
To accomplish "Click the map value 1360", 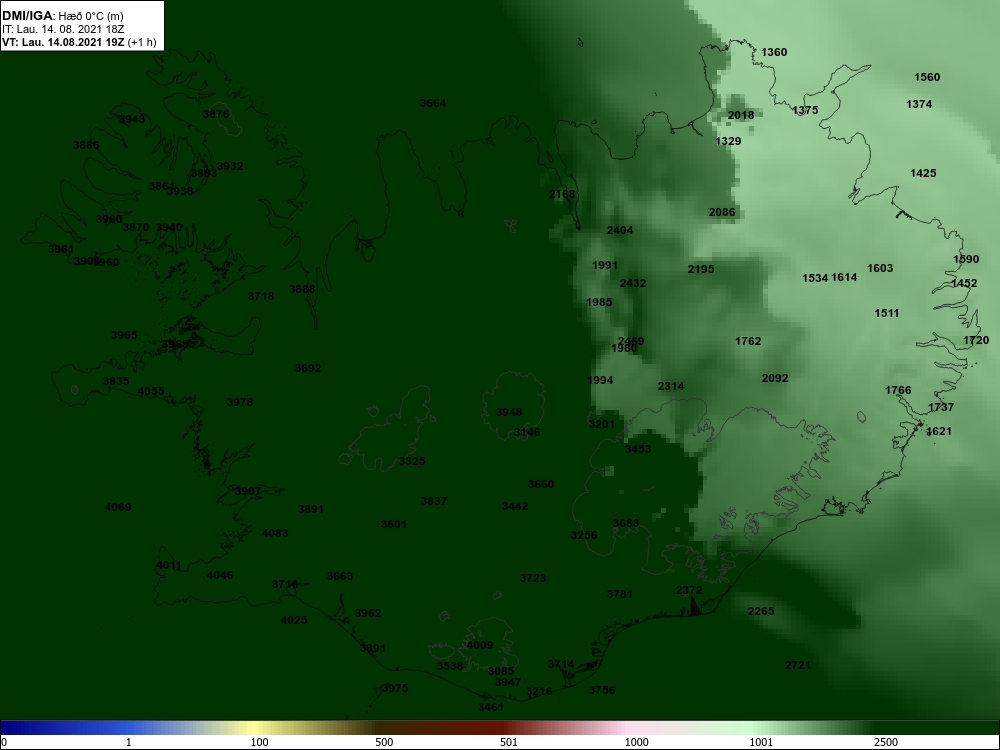I will (x=774, y=52).
